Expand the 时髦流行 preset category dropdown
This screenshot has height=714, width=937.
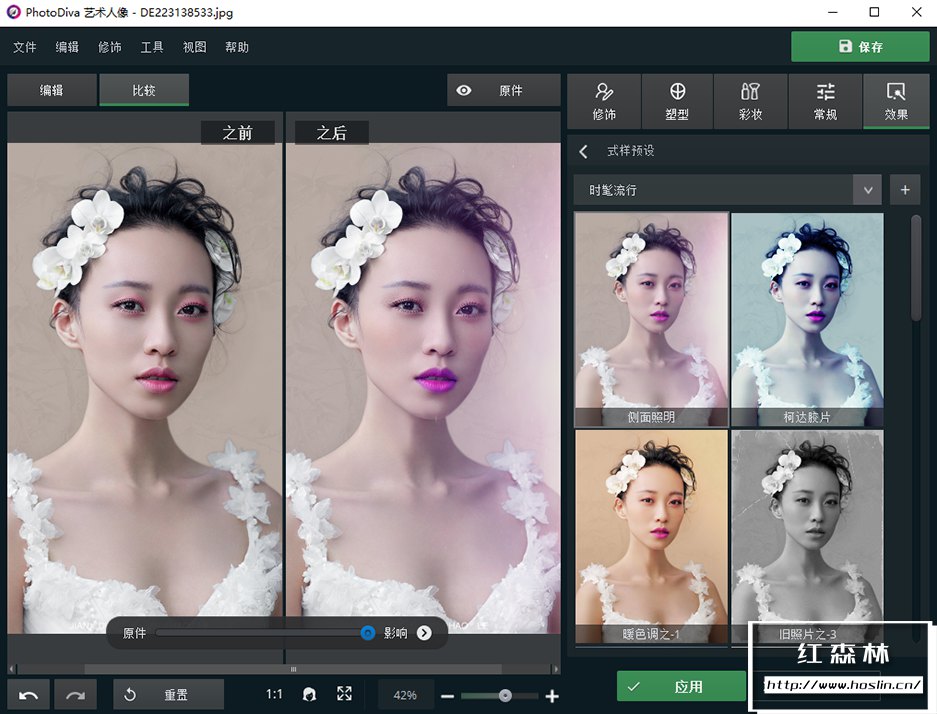[727, 190]
